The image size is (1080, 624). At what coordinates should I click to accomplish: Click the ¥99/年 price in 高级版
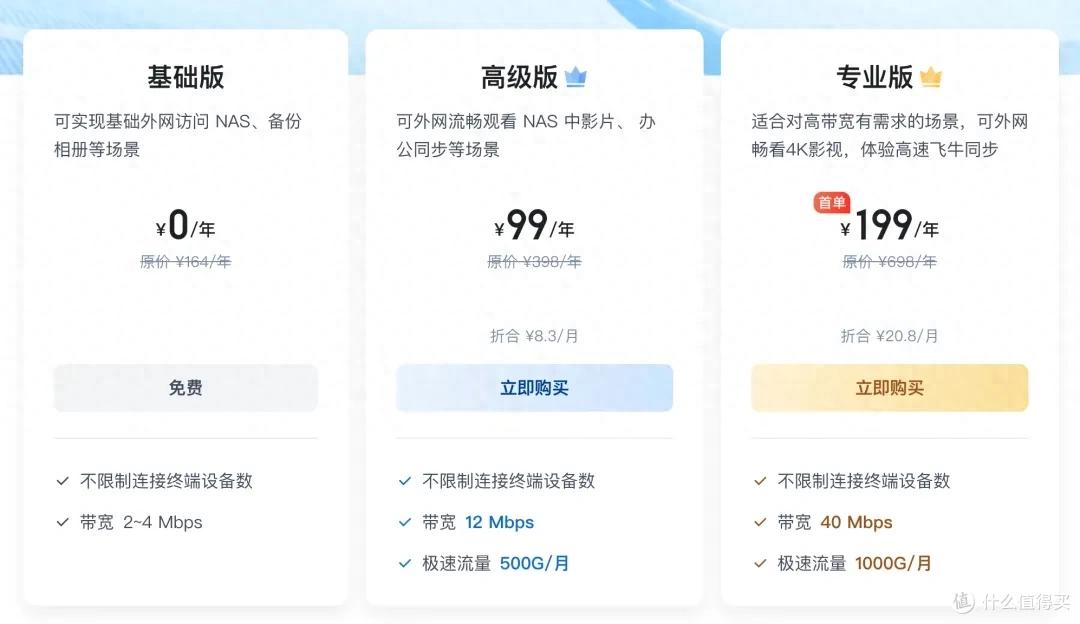click(x=534, y=227)
